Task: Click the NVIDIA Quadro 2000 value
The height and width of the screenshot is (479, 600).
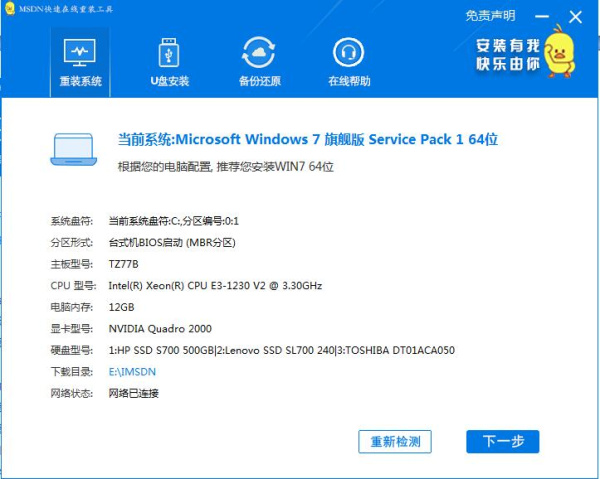Action: pos(160,329)
